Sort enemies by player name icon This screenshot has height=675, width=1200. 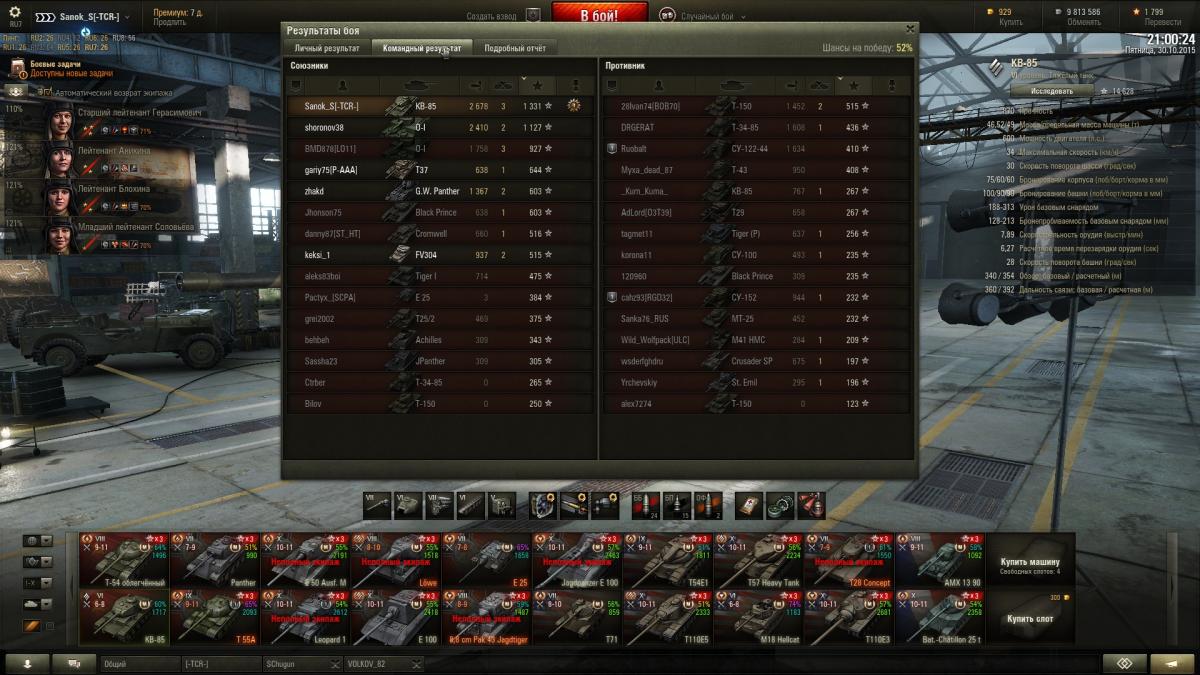click(x=659, y=85)
